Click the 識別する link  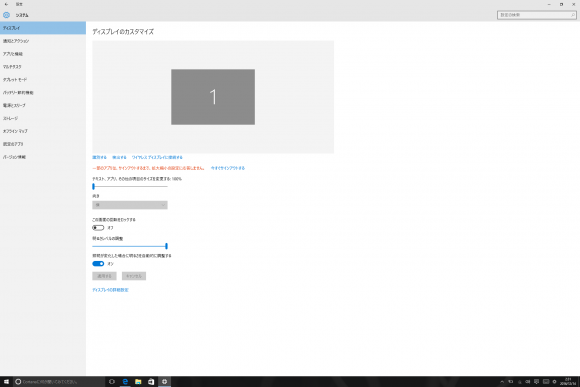click(x=99, y=157)
